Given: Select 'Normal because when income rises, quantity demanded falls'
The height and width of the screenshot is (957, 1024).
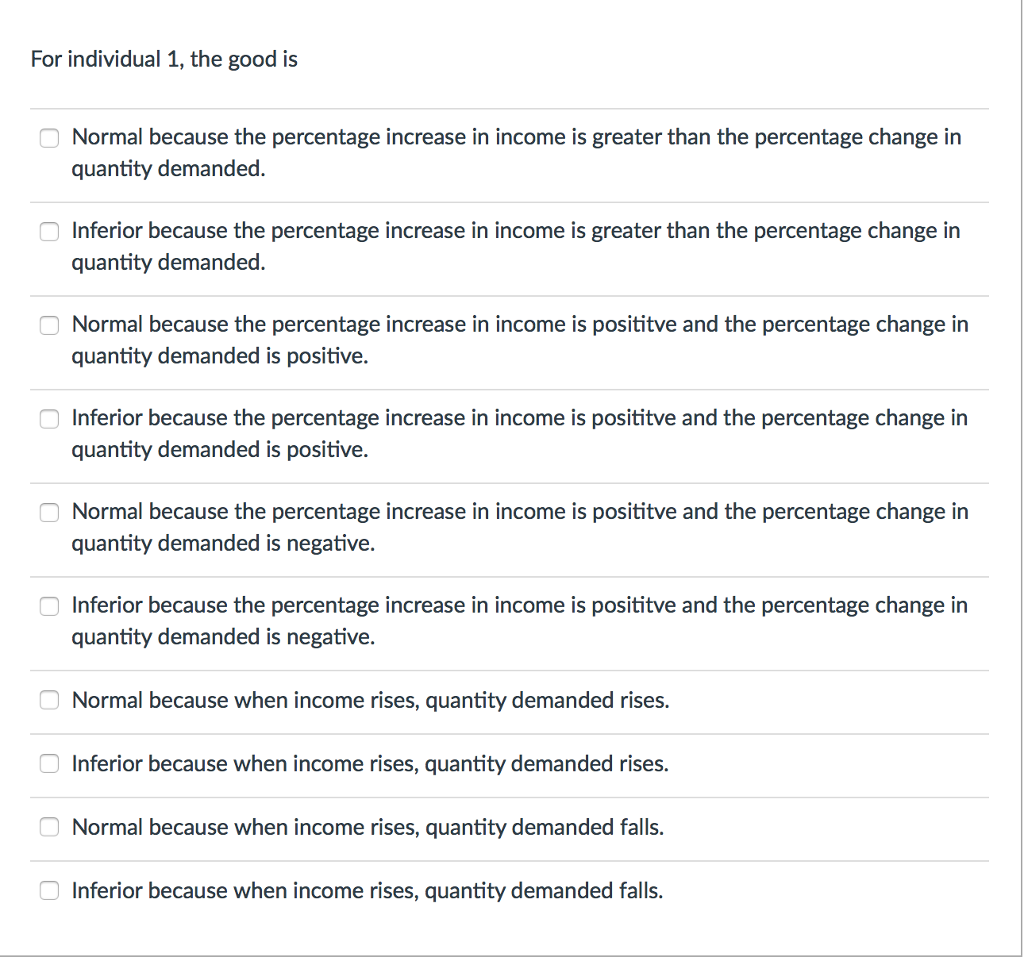Looking at the screenshot, I should (x=49, y=827).
